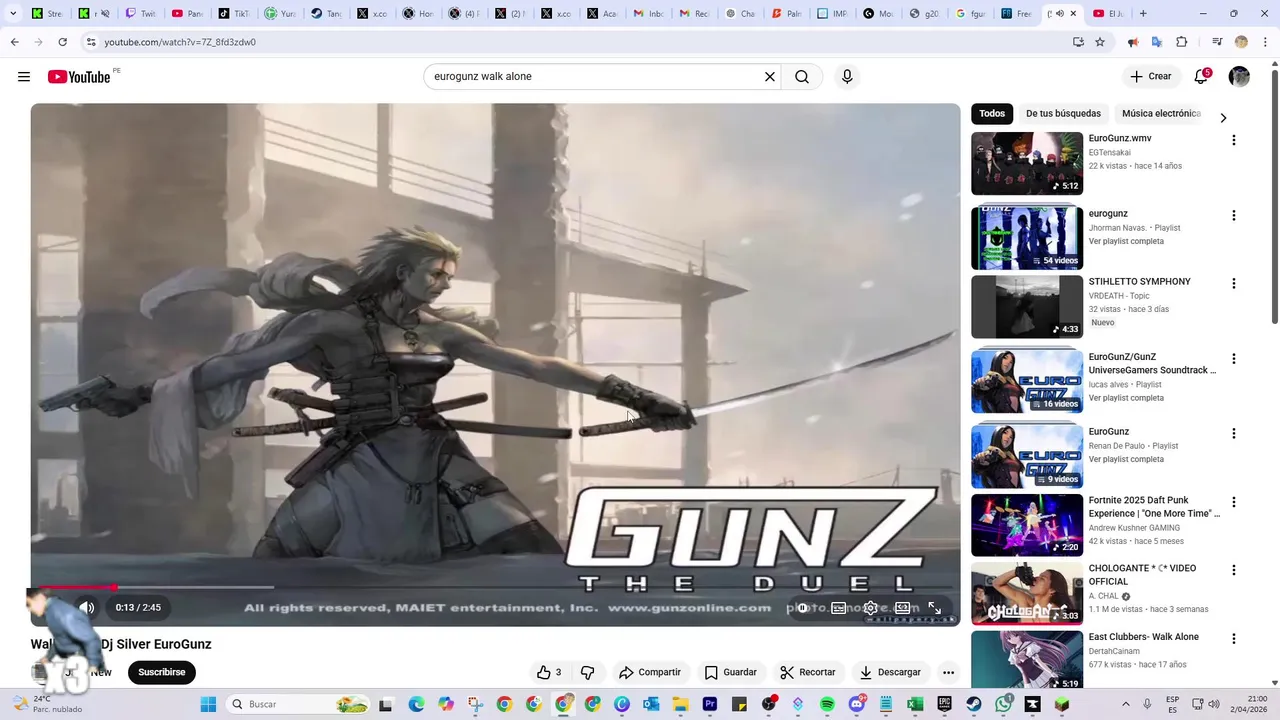
Task: Open the Fortnite Daft Punk video thumbnail
Action: [1027, 525]
